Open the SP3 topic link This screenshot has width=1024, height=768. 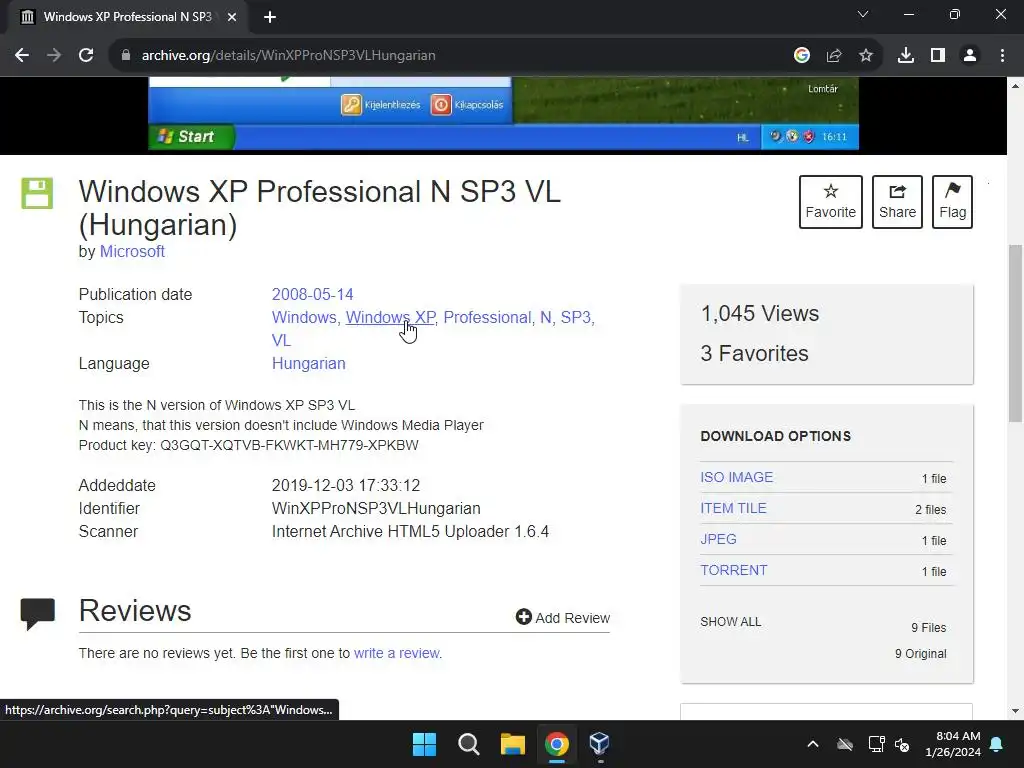coord(575,317)
